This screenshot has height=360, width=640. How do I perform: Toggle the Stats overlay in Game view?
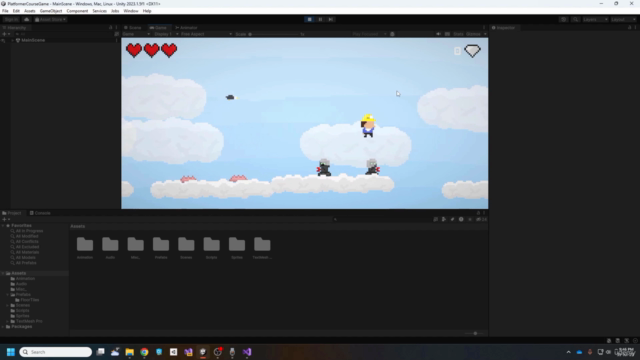point(458,34)
